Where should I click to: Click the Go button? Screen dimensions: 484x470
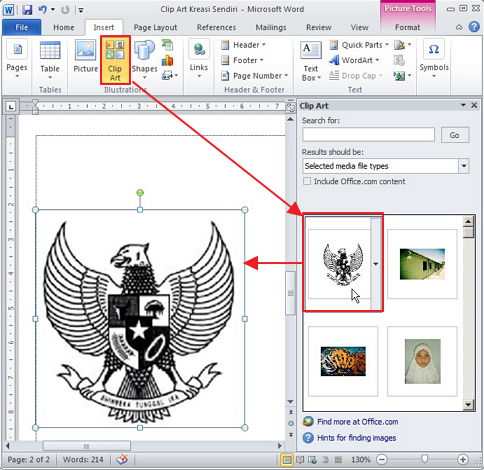454,135
